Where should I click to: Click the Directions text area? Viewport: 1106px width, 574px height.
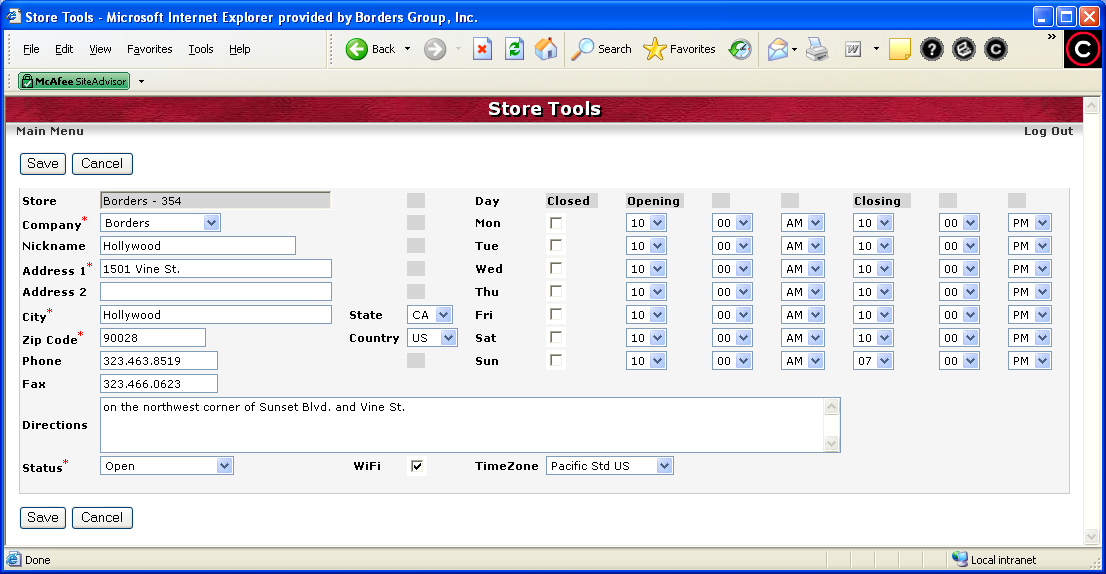tap(463, 425)
